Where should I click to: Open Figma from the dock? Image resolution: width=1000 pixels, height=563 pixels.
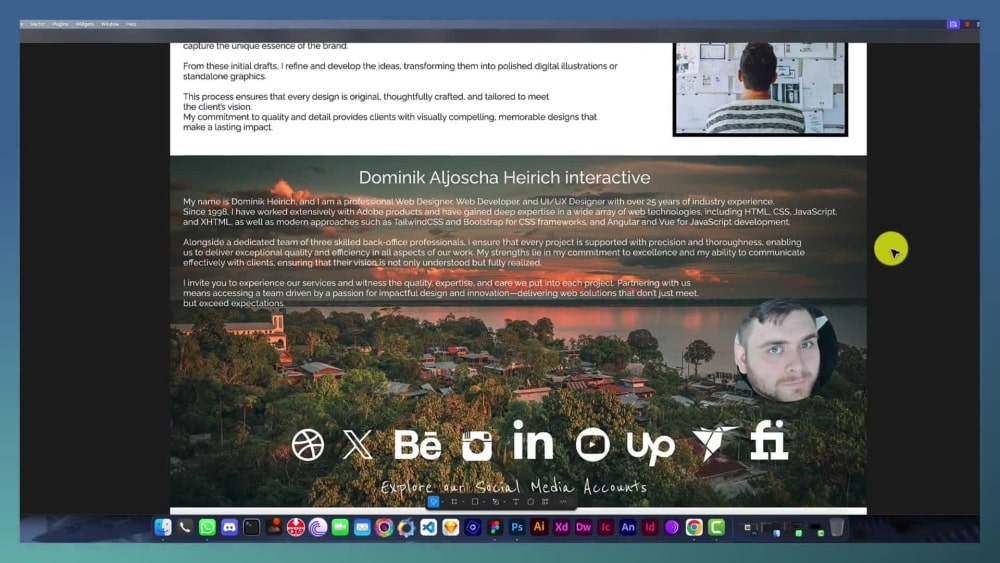495,527
